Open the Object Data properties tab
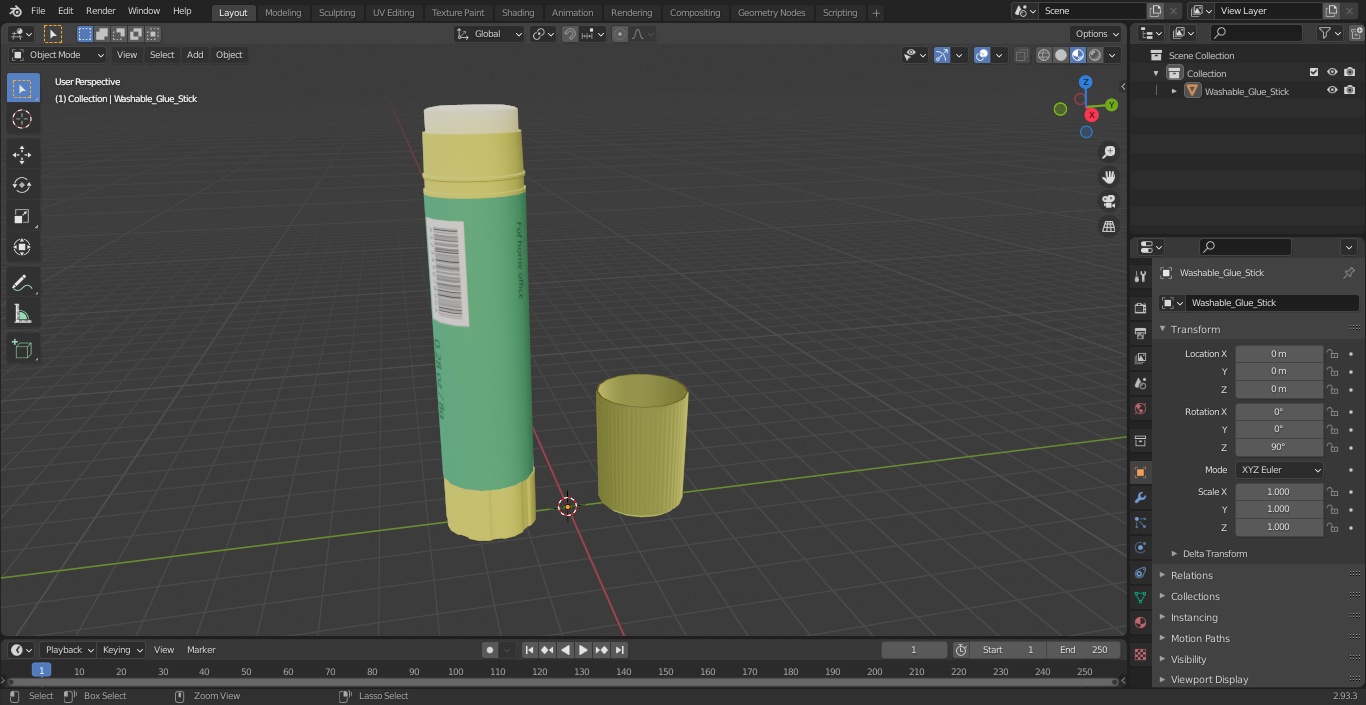This screenshot has width=1366, height=705. 1140,597
